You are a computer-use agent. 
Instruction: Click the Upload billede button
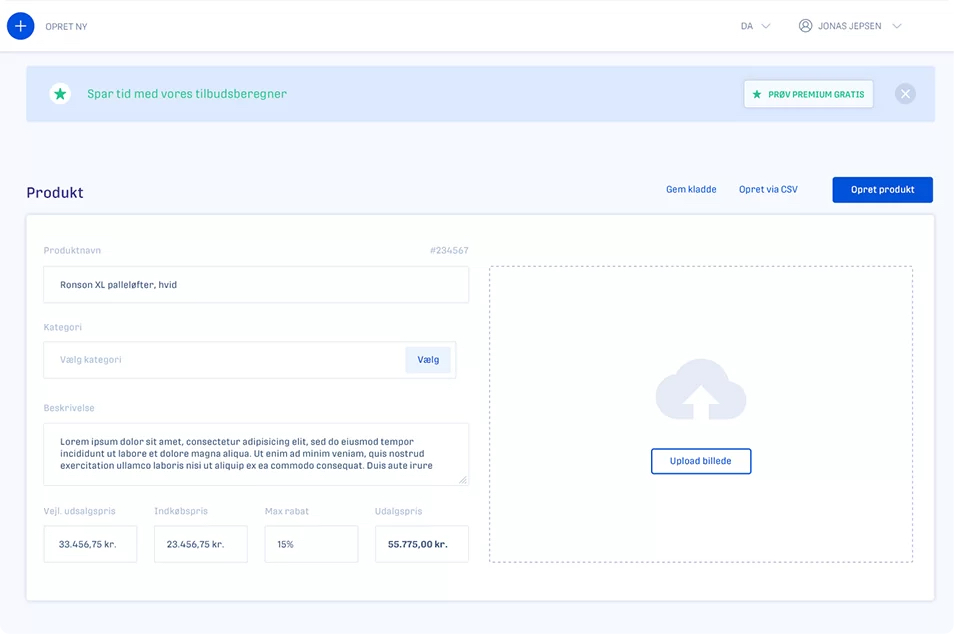pos(700,461)
